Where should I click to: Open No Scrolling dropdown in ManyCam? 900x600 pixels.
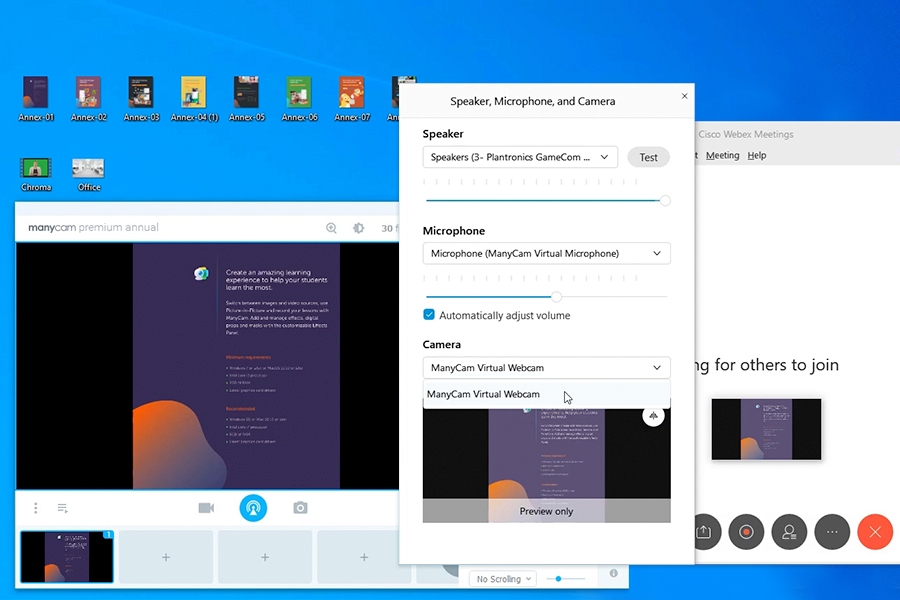503,579
